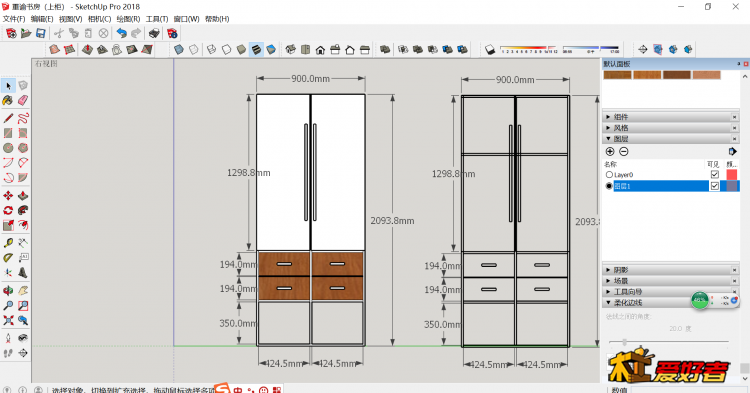
Task: Click the Undo arrow
Action: pos(121,33)
